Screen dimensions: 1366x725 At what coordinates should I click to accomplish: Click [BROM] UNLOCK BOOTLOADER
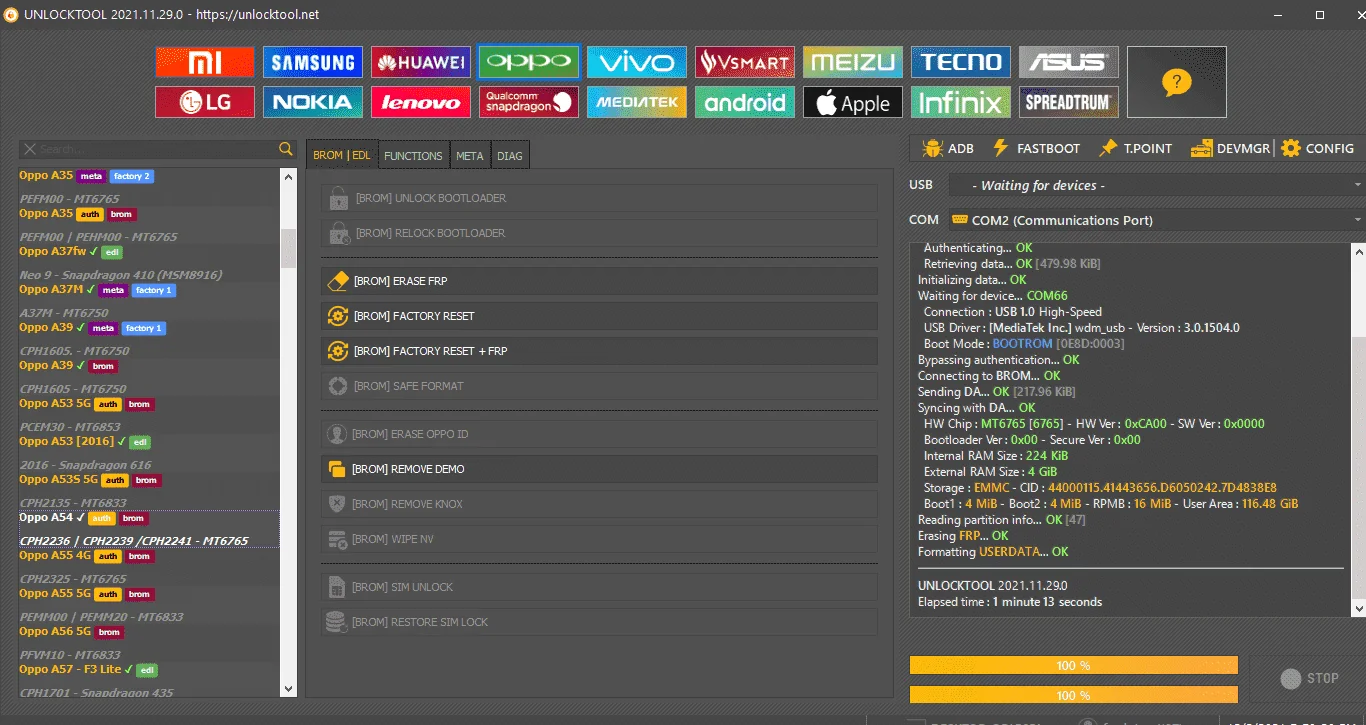pos(599,198)
